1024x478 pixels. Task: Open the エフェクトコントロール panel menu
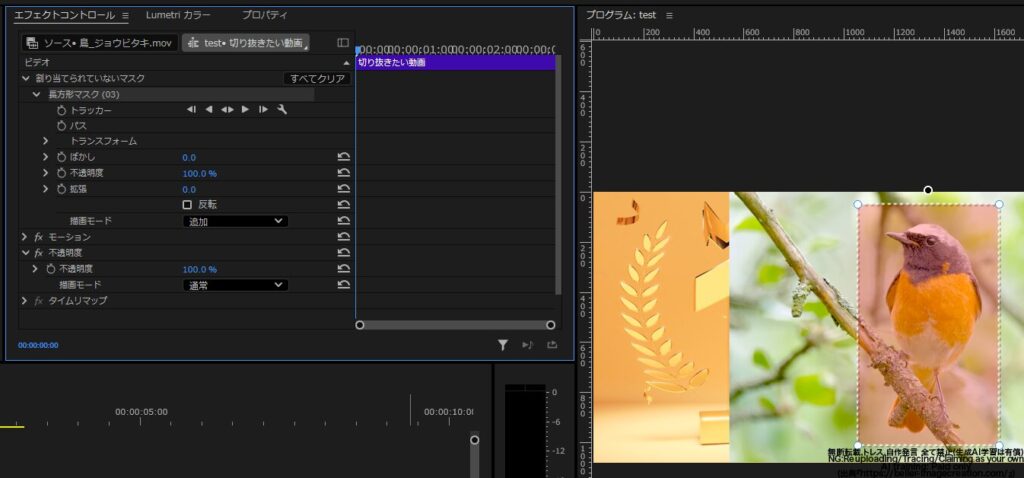(125, 15)
